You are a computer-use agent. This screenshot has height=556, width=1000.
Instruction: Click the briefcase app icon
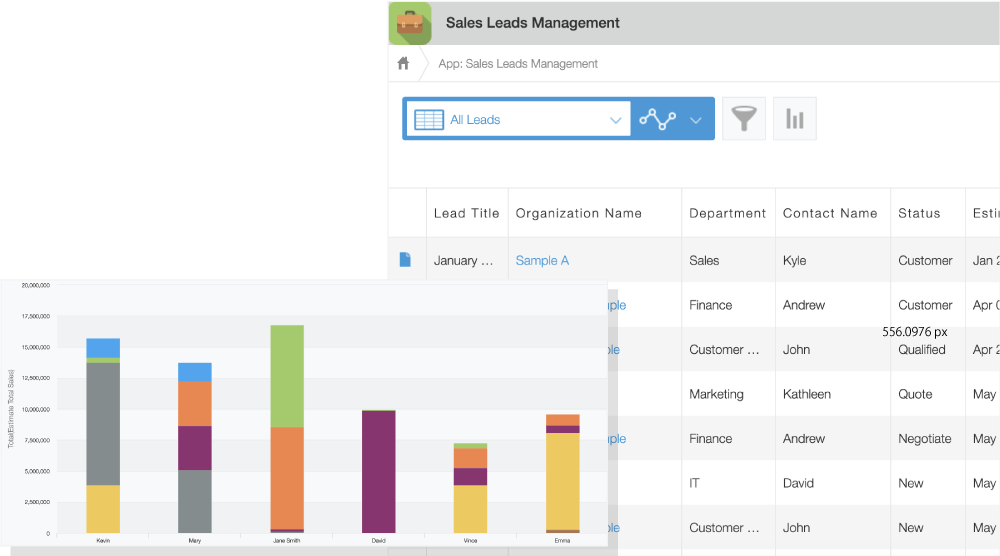pyautogui.click(x=410, y=24)
